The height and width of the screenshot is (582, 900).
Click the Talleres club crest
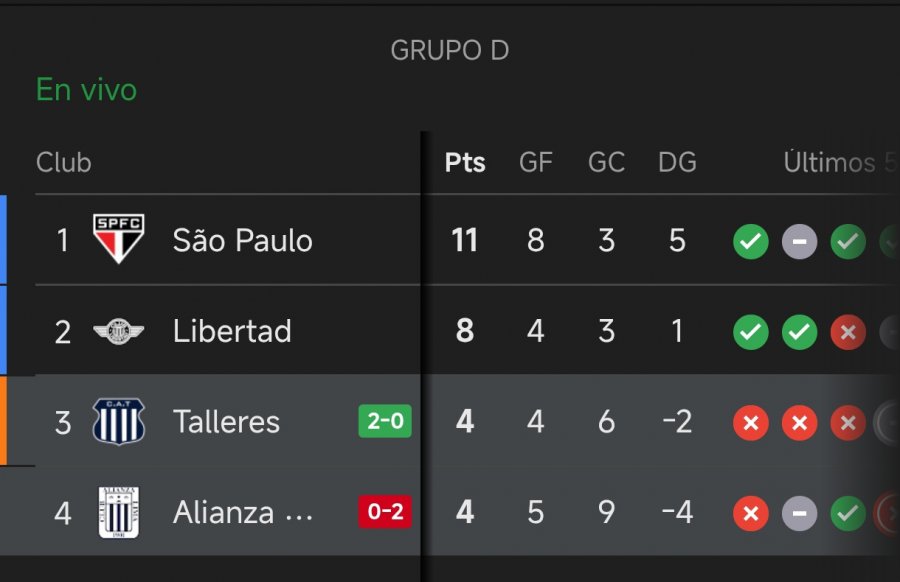pyautogui.click(x=118, y=421)
